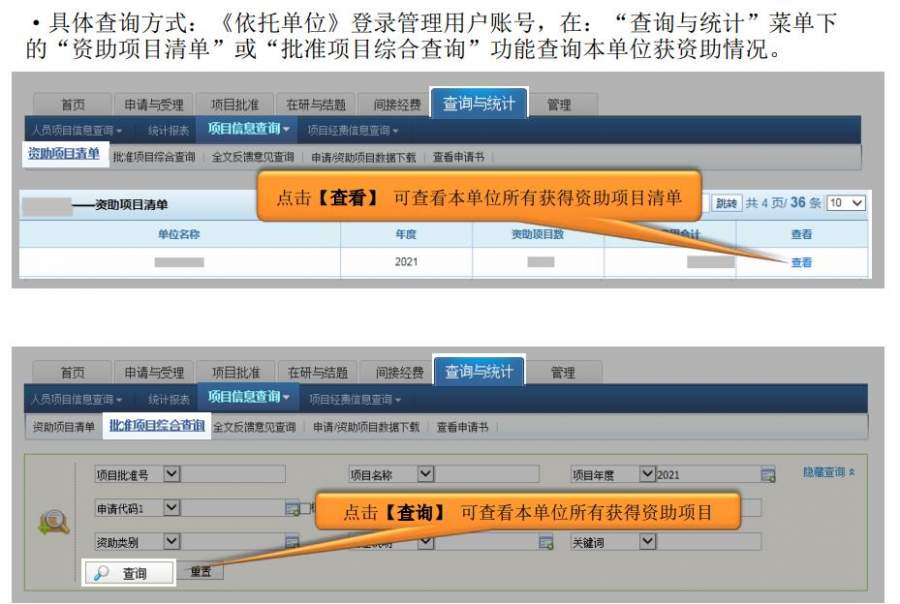Select the 管理 tab in the upper screenshot
This screenshot has width=900, height=604.
click(x=558, y=104)
